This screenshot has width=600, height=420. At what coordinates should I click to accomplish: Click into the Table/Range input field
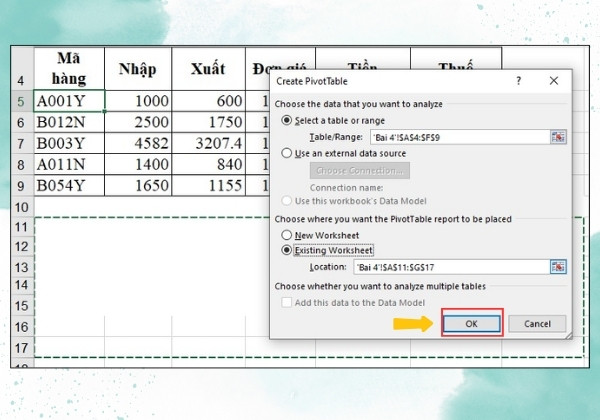[460, 137]
